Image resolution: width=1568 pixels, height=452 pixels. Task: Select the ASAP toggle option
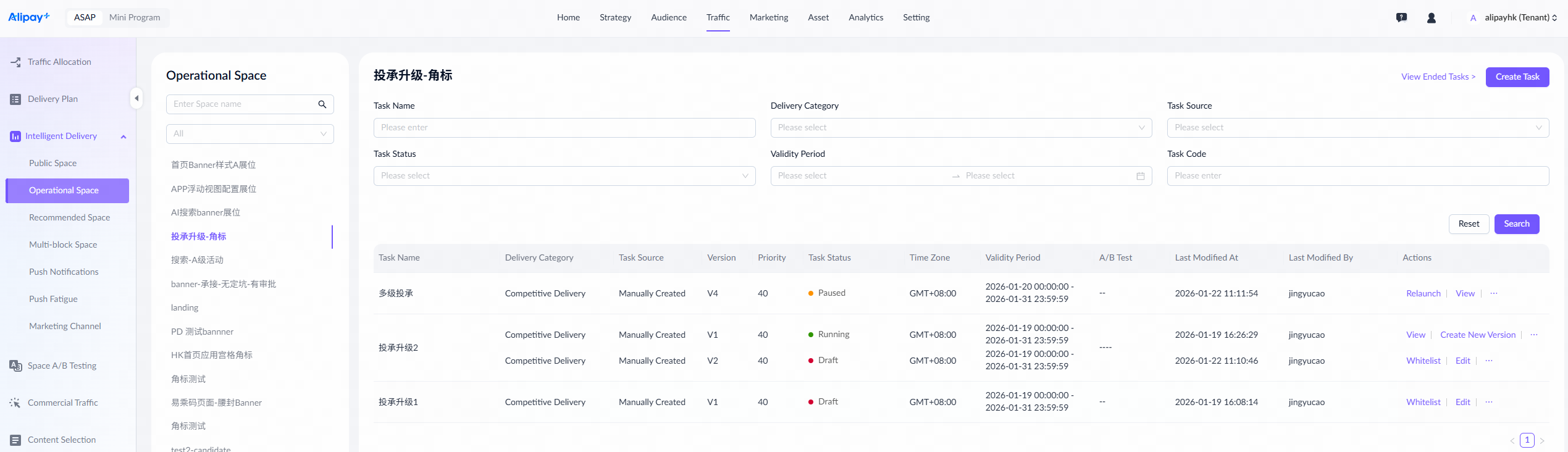point(85,17)
